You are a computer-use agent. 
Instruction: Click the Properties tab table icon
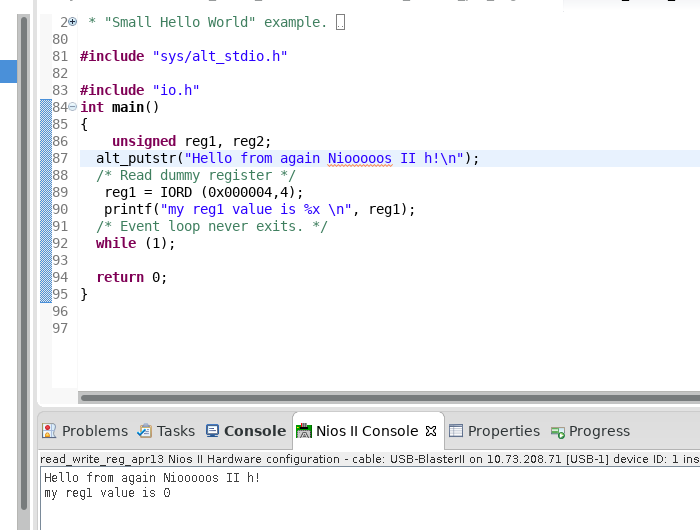(456, 431)
